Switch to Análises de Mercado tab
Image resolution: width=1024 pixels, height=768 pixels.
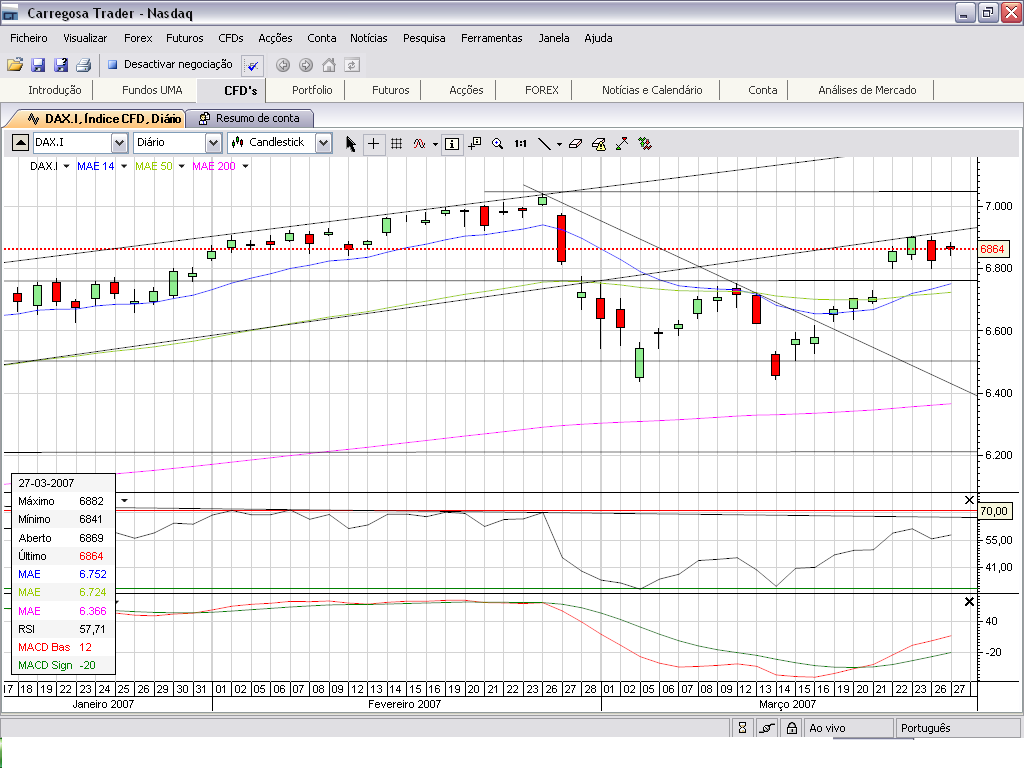(867, 90)
